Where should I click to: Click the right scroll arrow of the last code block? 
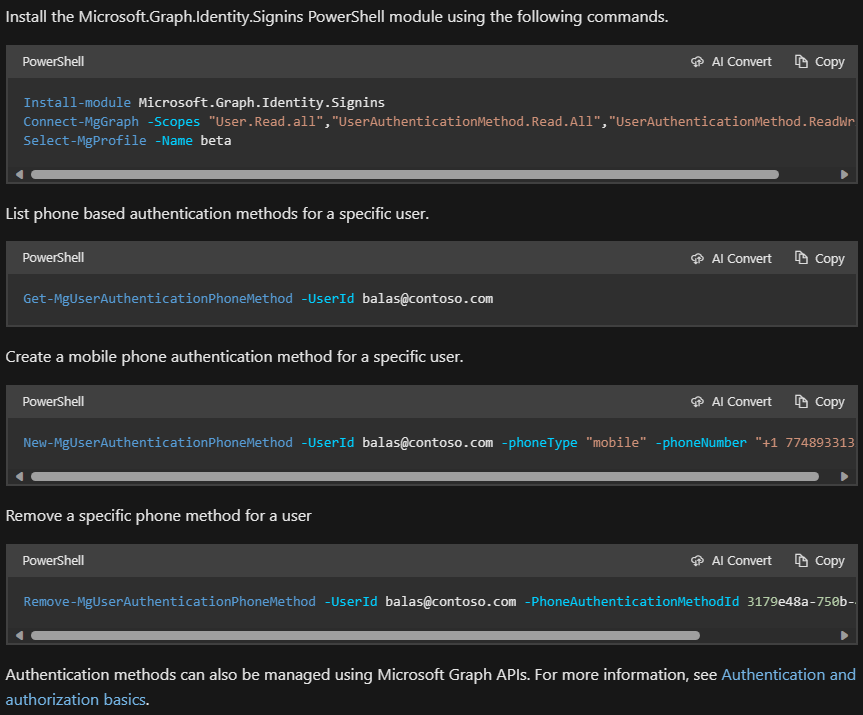click(845, 635)
